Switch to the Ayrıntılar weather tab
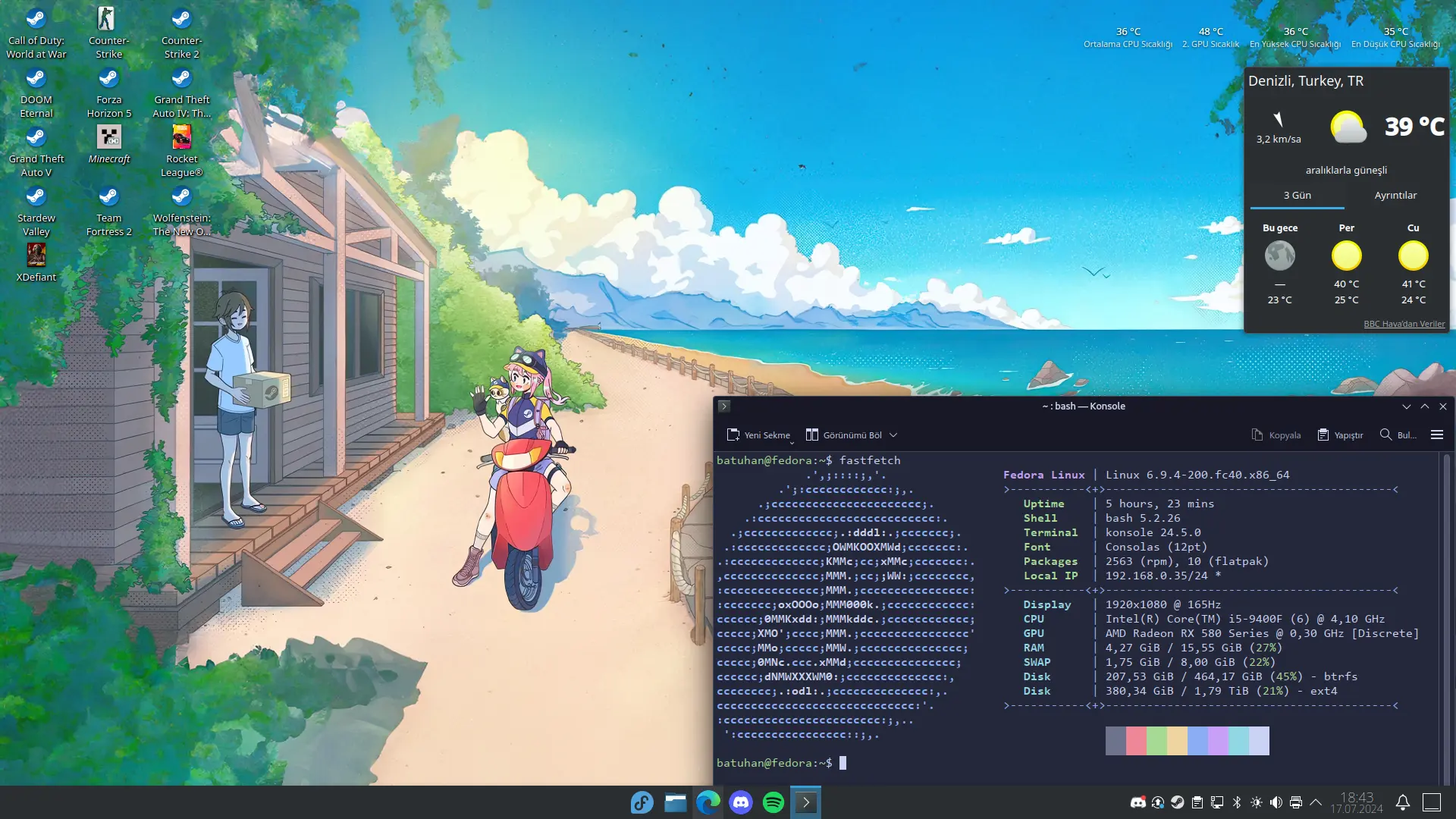This screenshot has height=819, width=1456. click(1395, 196)
